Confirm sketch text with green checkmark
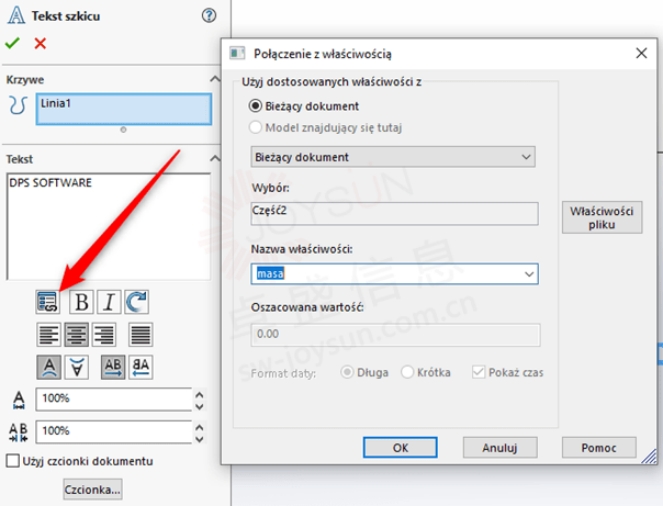 [12, 43]
